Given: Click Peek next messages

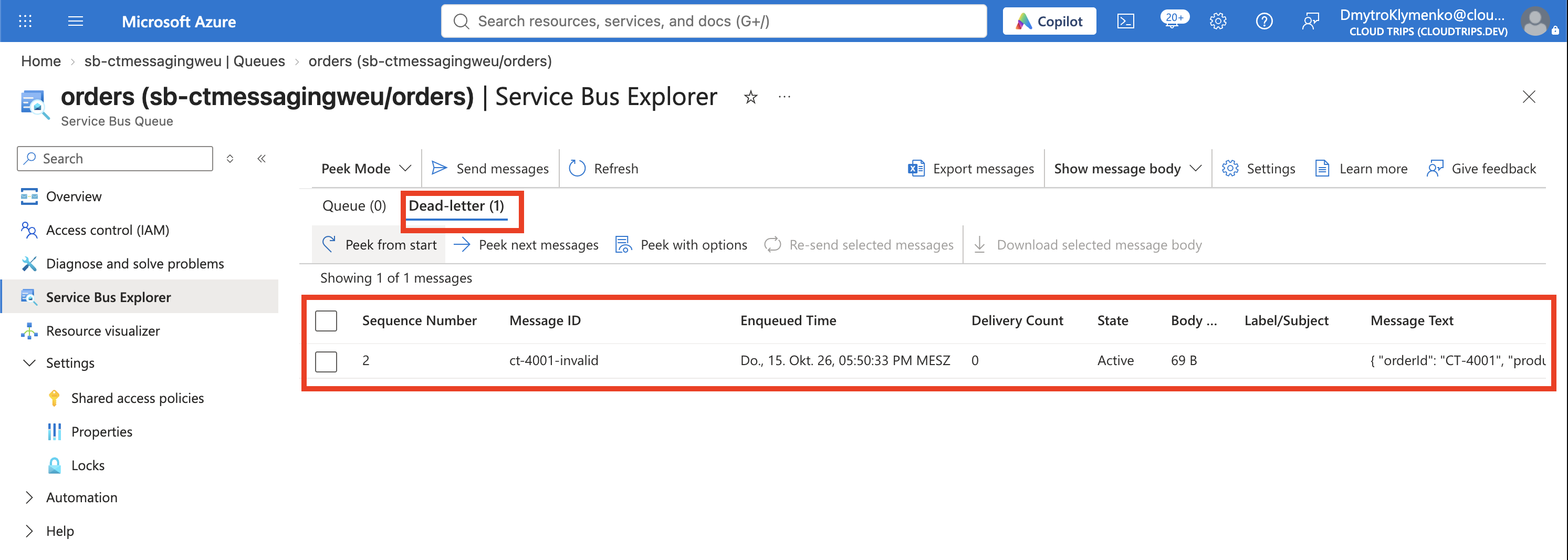Looking at the screenshot, I should [x=526, y=245].
